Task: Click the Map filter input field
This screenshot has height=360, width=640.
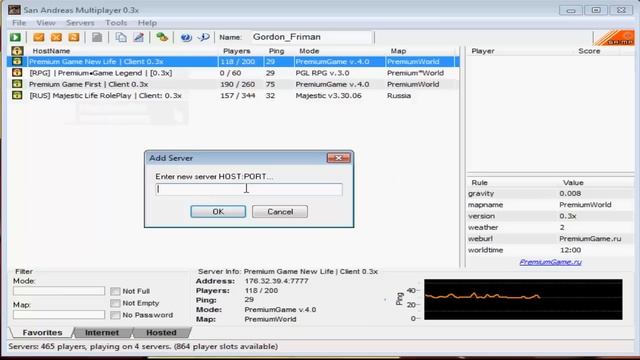Action: tap(59, 315)
